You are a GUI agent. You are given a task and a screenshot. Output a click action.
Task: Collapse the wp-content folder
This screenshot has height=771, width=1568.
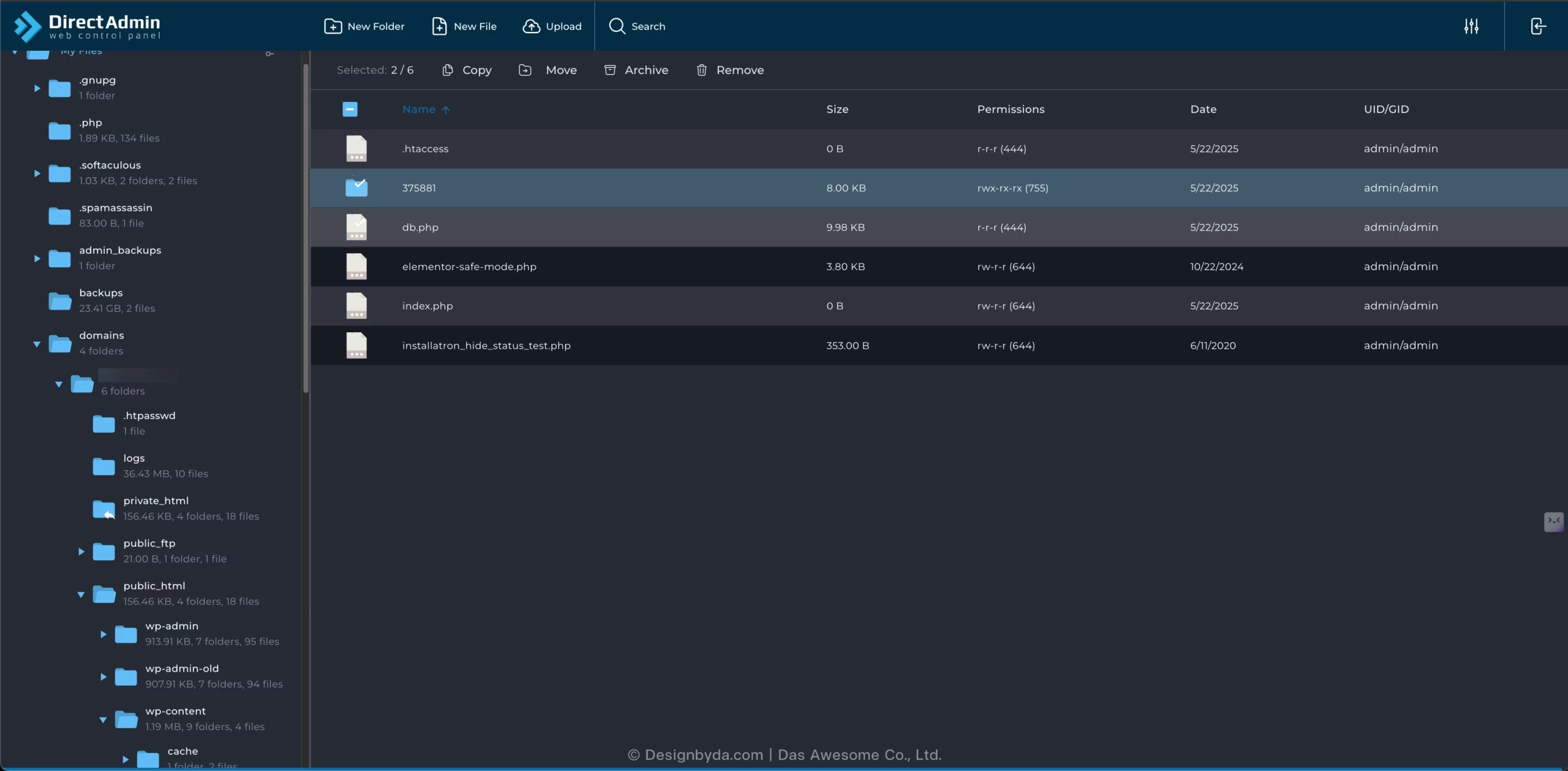(x=103, y=720)
